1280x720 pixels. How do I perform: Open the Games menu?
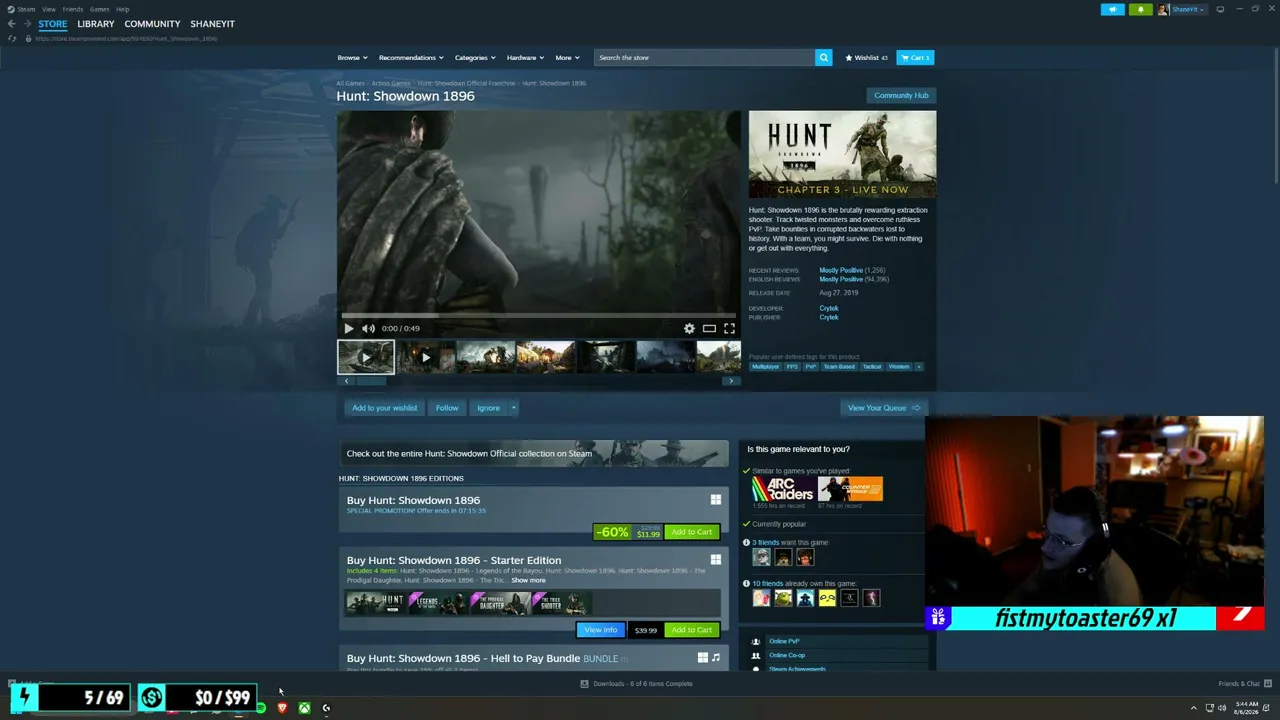click(100, 9)
